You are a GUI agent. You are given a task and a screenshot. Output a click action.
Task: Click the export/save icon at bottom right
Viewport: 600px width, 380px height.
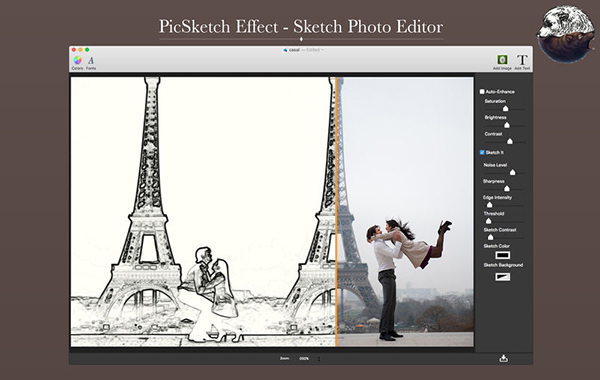coord(504,358)
